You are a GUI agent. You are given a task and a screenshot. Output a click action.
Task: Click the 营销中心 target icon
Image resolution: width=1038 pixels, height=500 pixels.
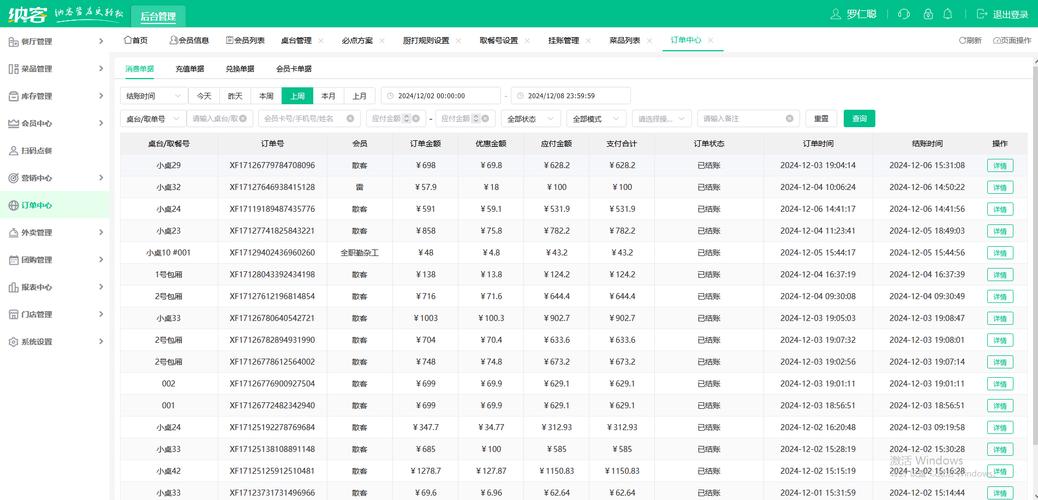(x=13, y=178)
